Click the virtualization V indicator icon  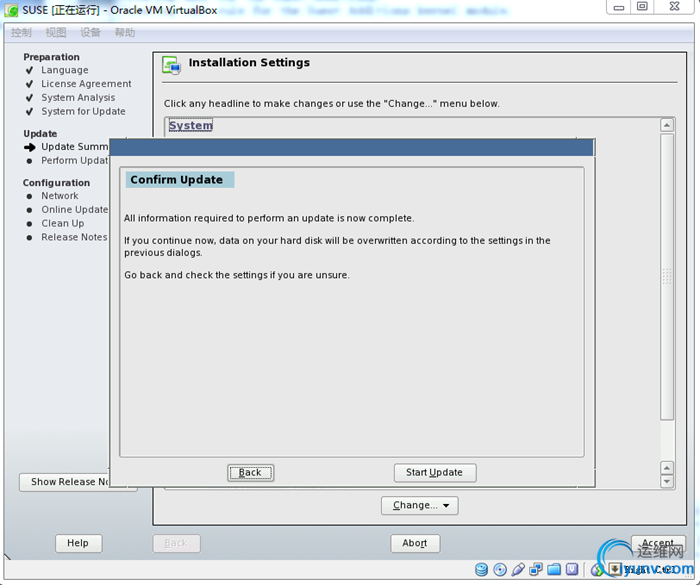[572, 569]
